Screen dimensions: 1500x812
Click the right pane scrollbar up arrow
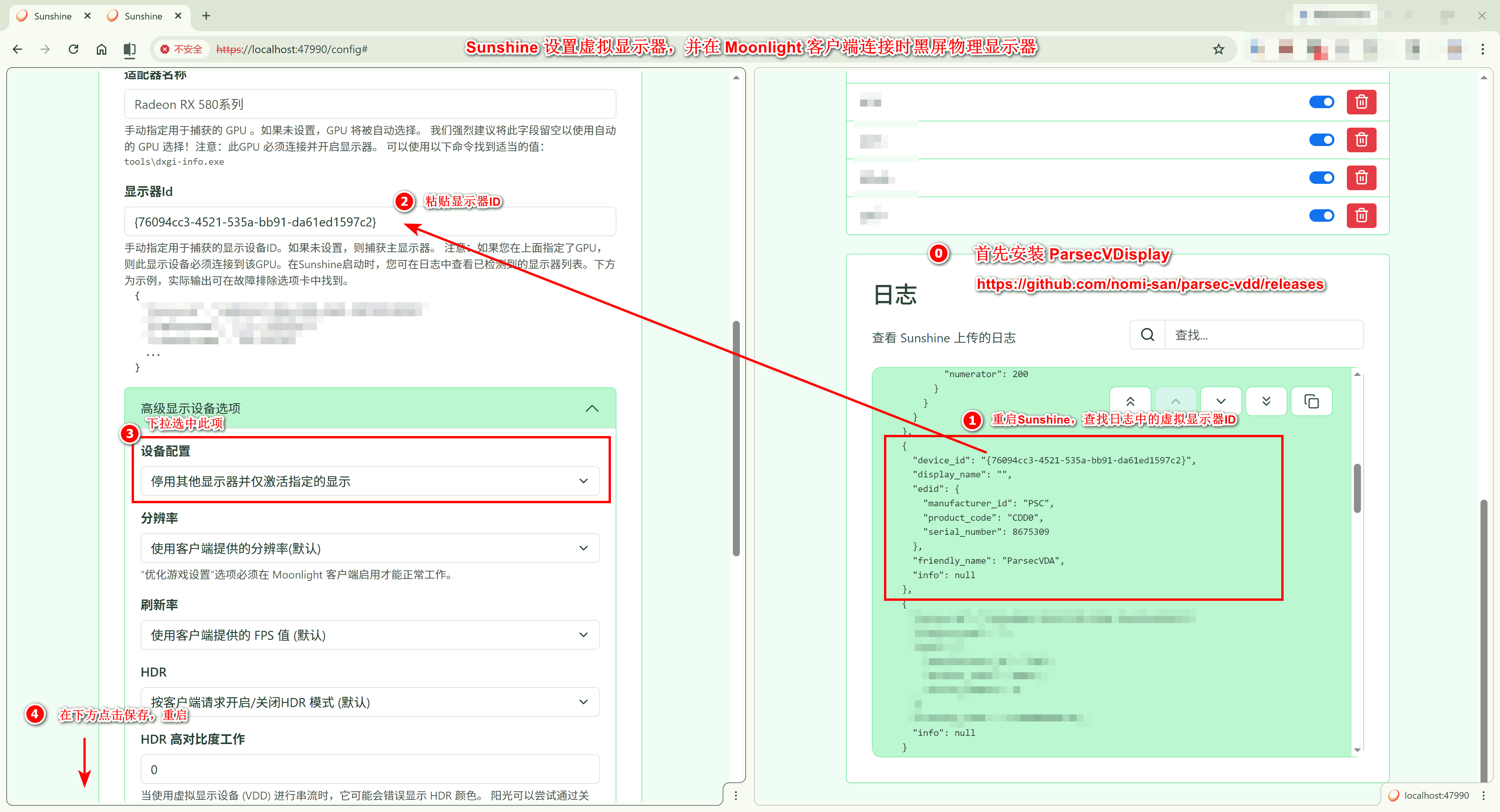coord(1483,77)
